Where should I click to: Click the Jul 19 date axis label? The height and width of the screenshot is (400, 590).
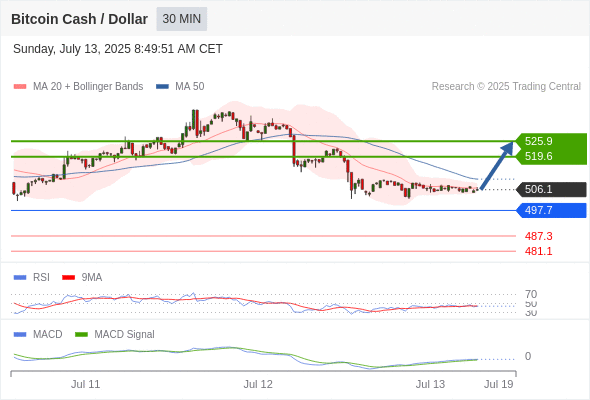tap(499, 384)
